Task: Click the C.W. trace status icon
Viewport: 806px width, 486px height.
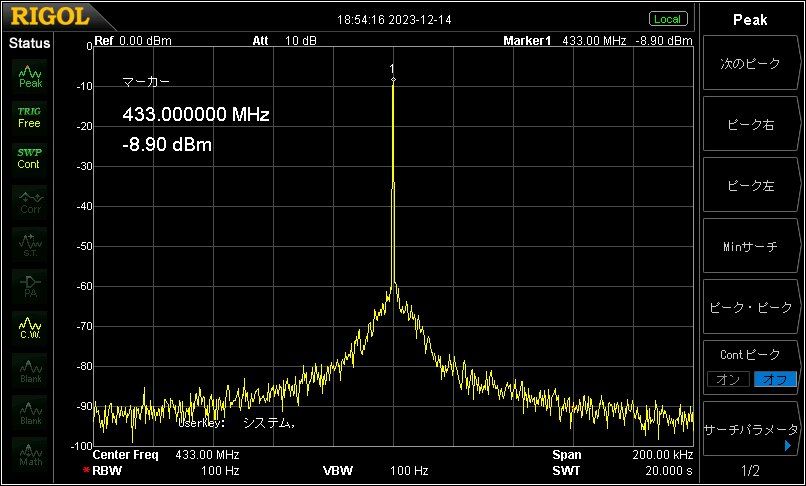Action: (x=30, y=328)
